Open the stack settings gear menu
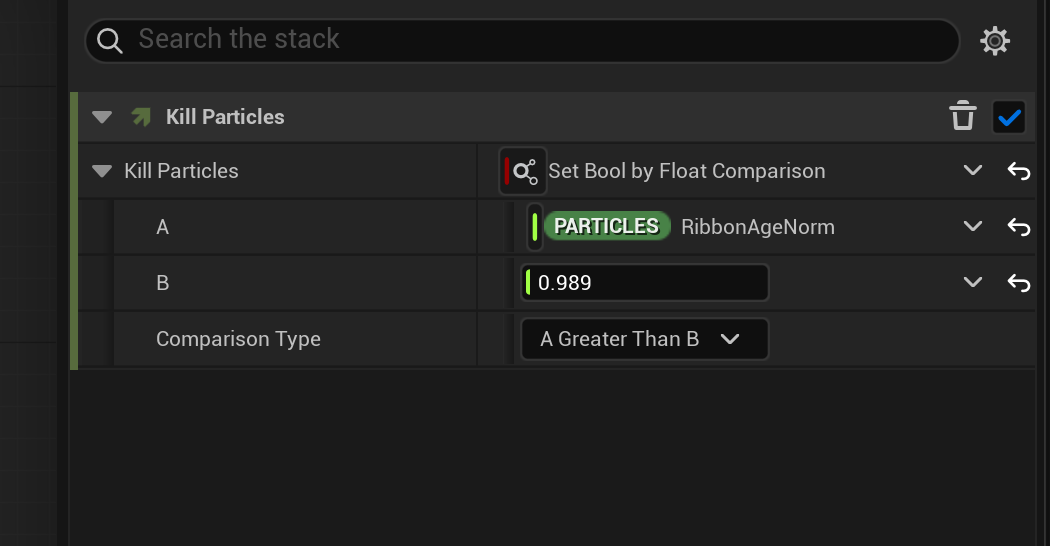 tap(994, 41)
